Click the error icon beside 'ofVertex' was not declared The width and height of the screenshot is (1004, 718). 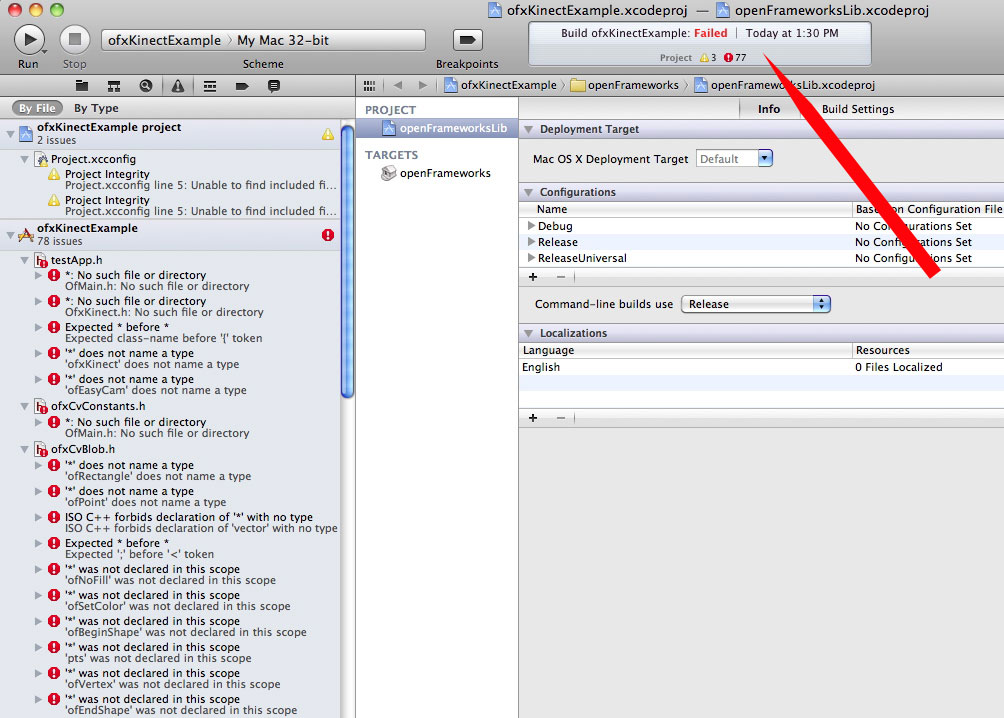tap(54, 673)
